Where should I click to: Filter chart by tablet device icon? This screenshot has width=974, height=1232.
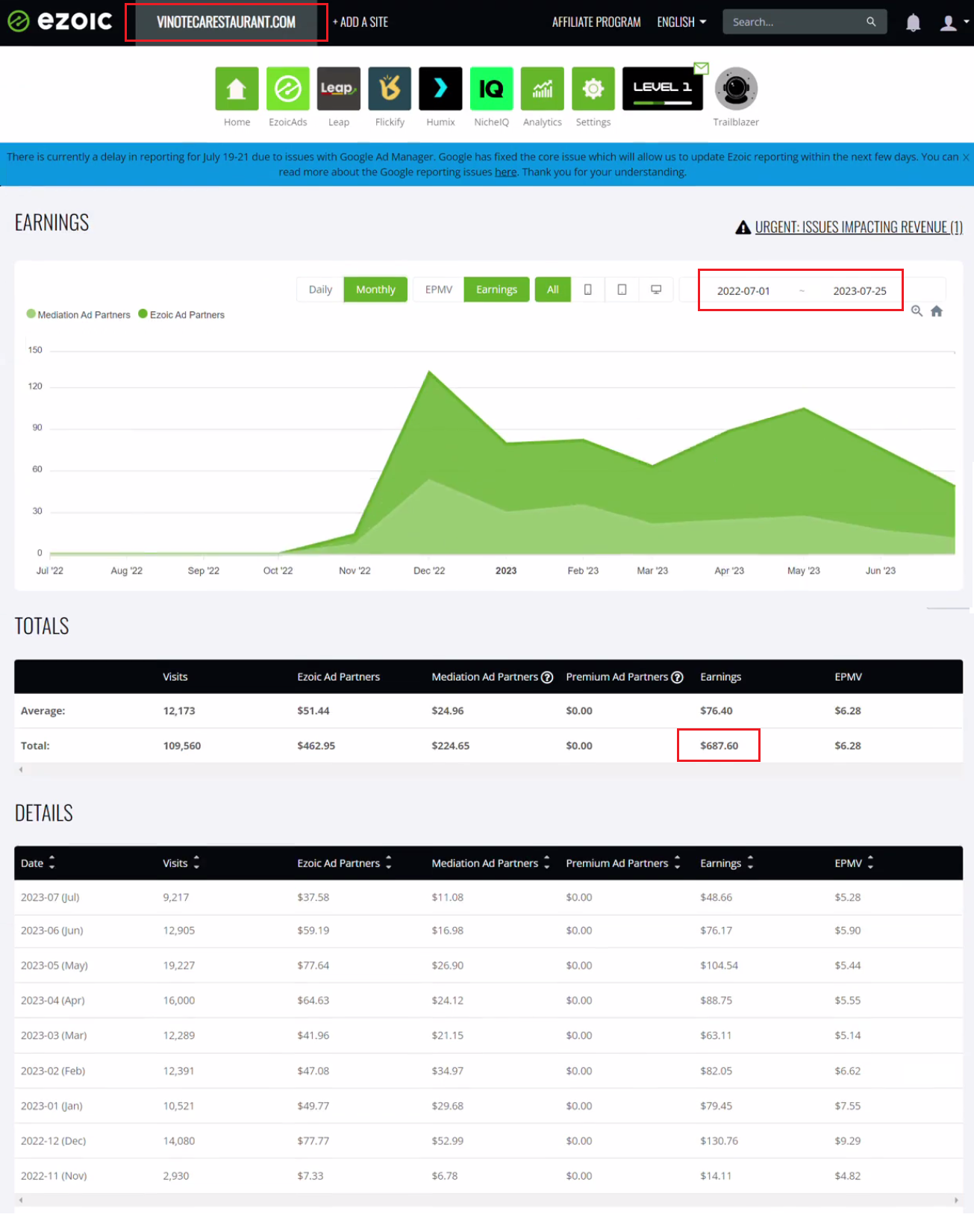pos(622,290)
